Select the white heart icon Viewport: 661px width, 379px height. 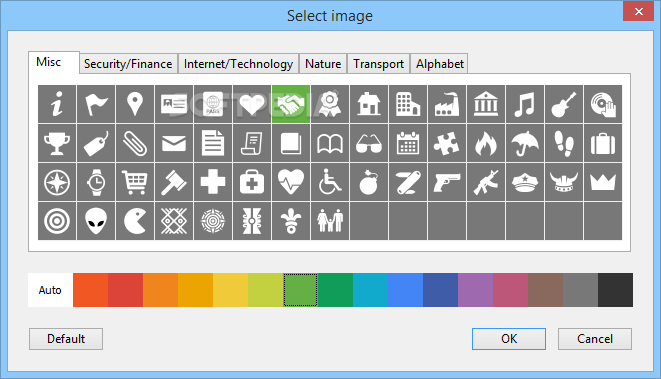pos(252,104)
